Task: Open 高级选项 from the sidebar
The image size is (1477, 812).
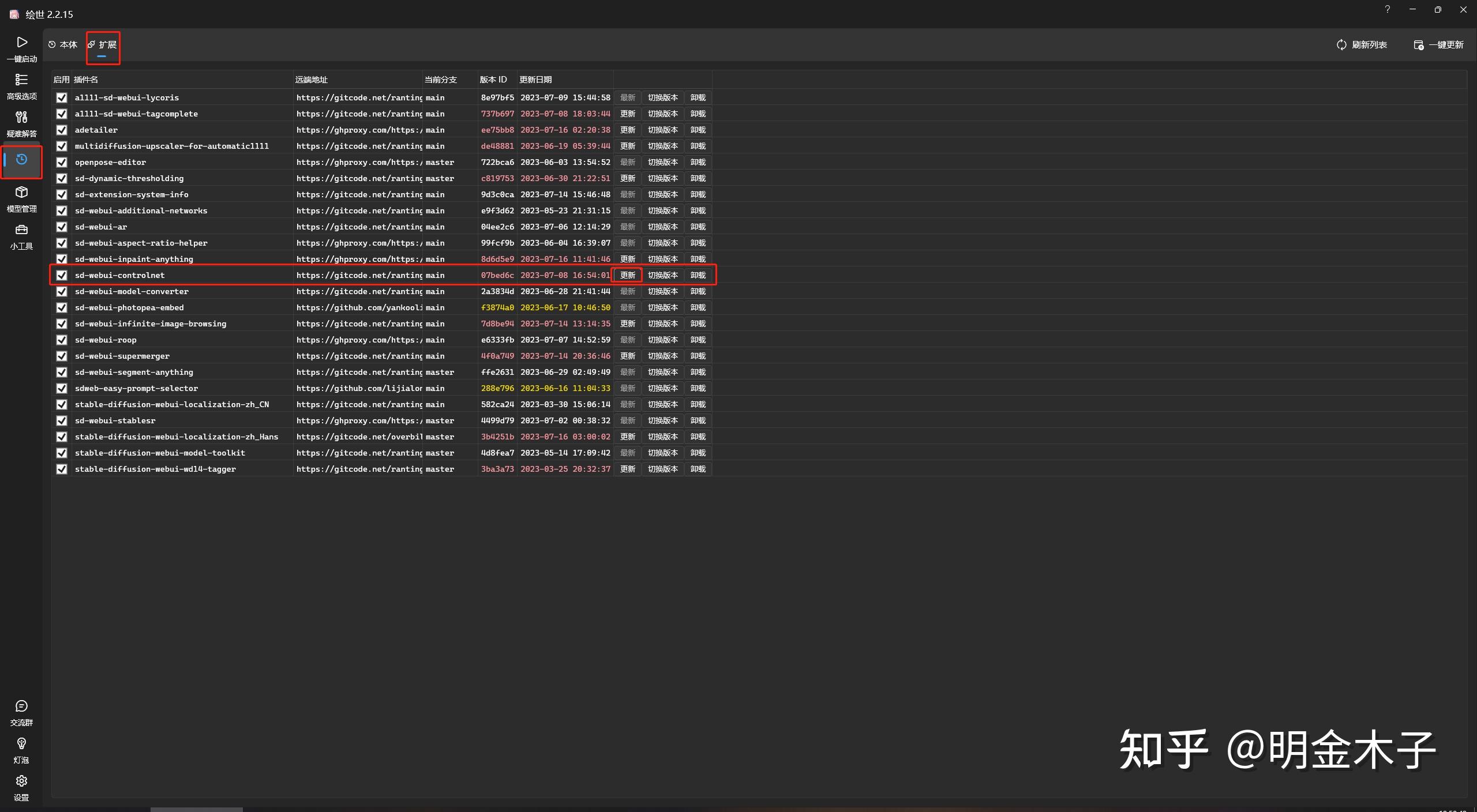Action: 21,87
